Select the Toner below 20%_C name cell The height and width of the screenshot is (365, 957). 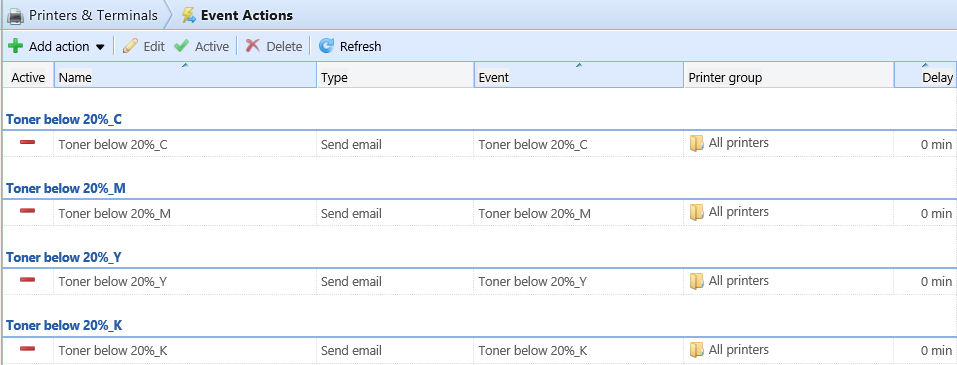pos(186,144)
